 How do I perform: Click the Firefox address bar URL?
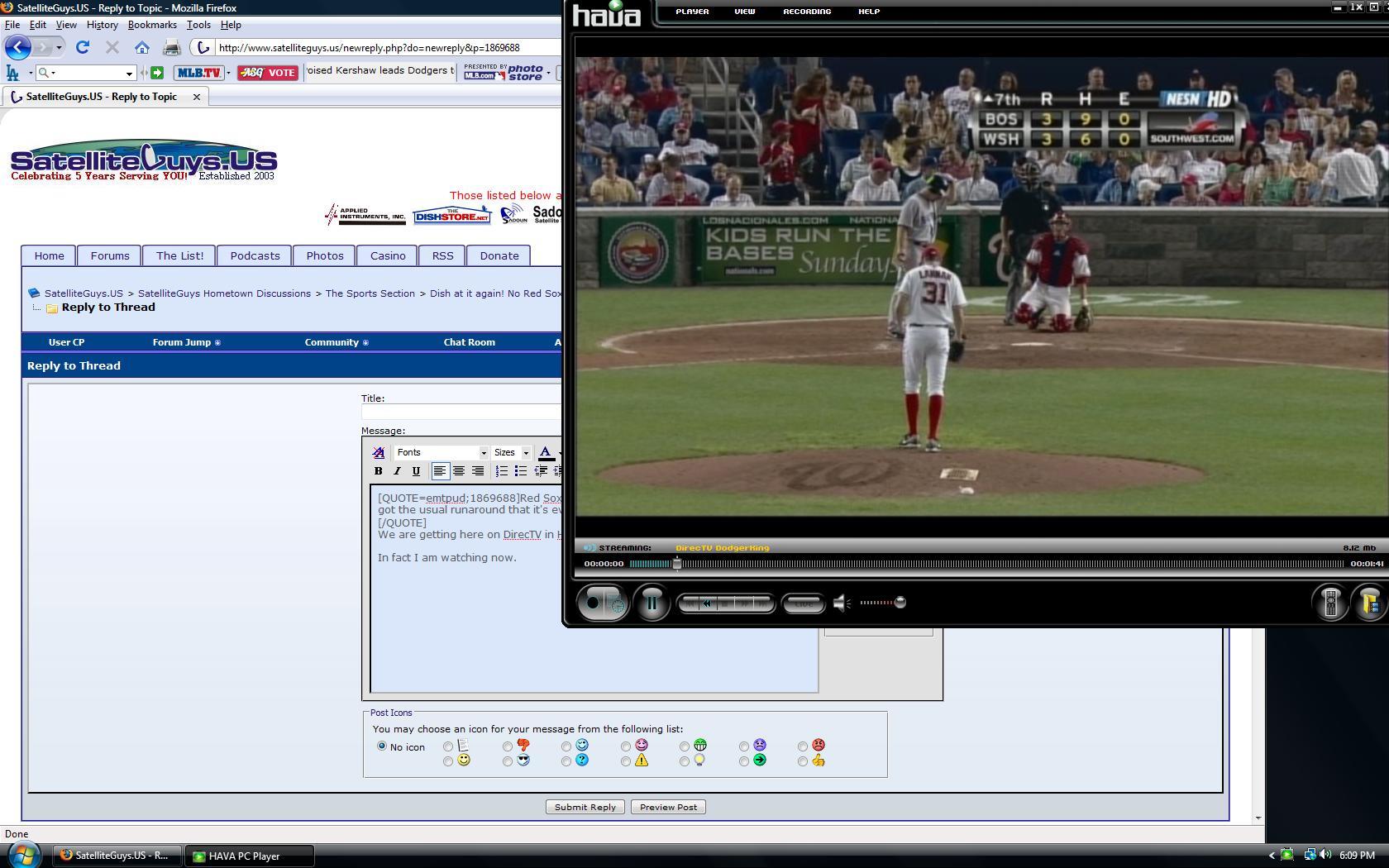pos(369,48)
